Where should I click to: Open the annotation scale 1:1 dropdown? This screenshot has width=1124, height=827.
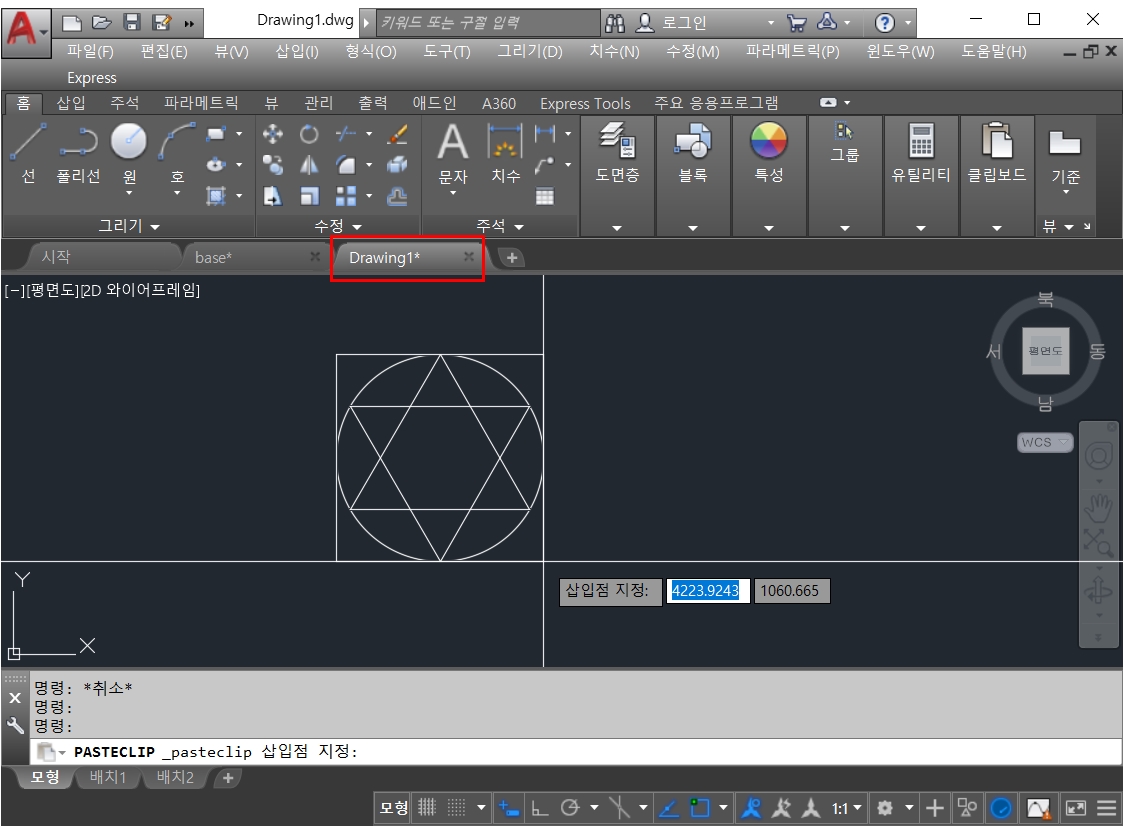[847, 808]
